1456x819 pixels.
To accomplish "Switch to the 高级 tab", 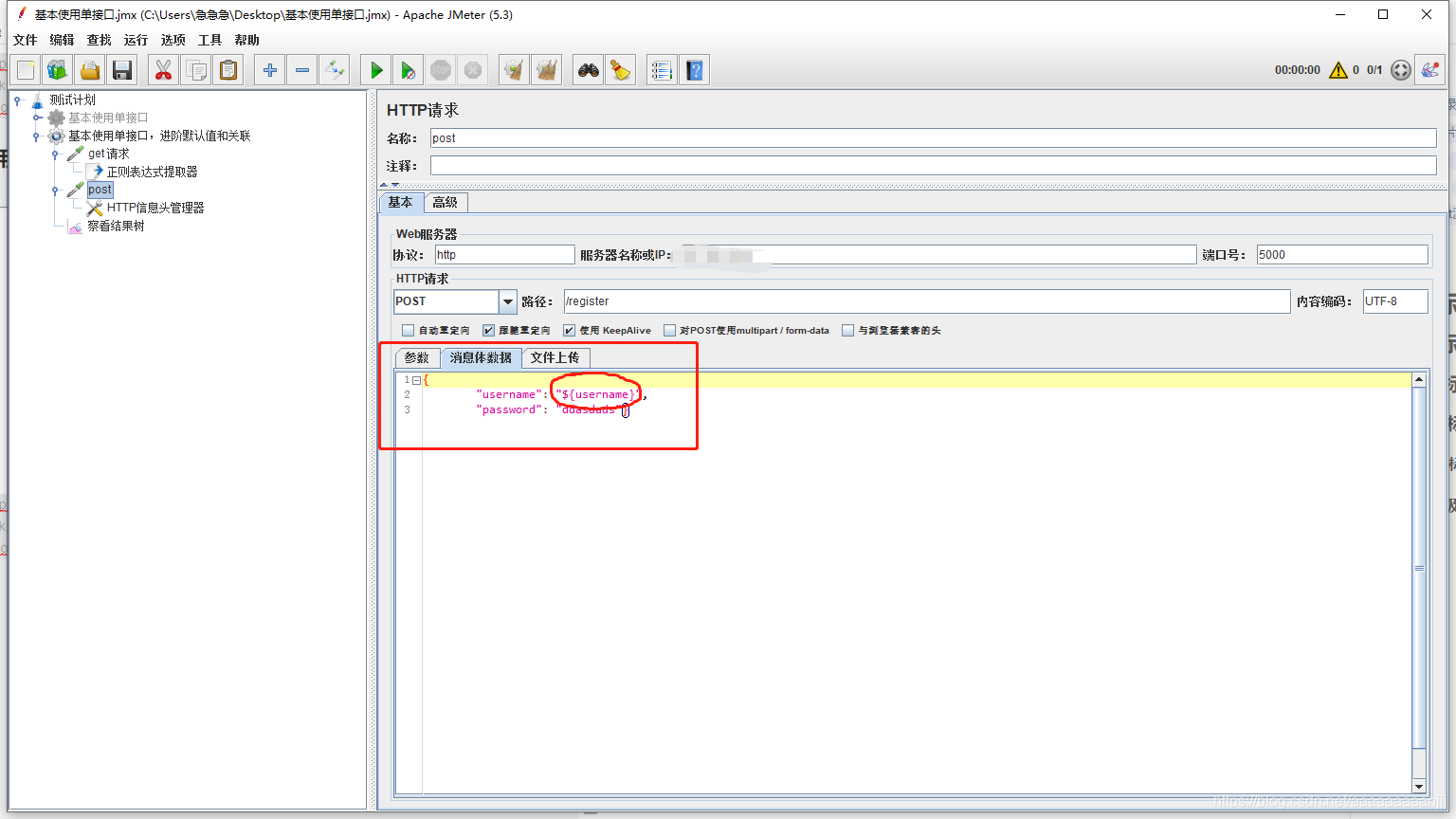I will pyautogui.click(x=446, y=202).
